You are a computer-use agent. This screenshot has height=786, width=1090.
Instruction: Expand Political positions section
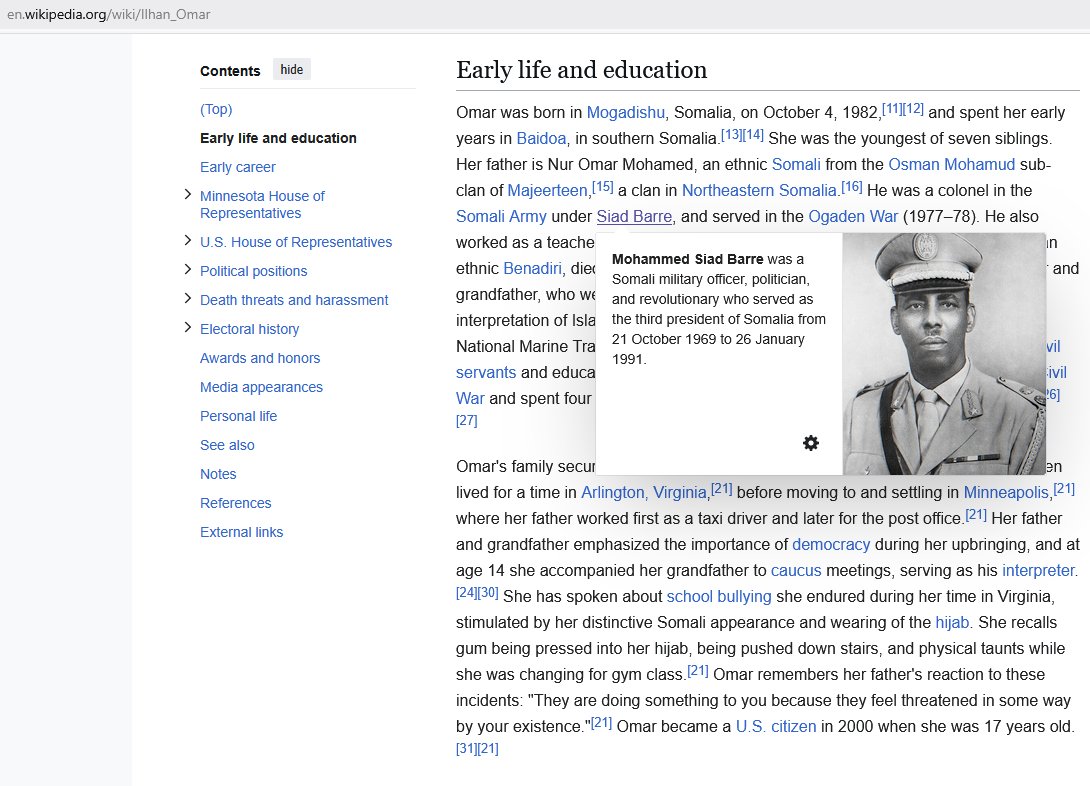(187, 270)
